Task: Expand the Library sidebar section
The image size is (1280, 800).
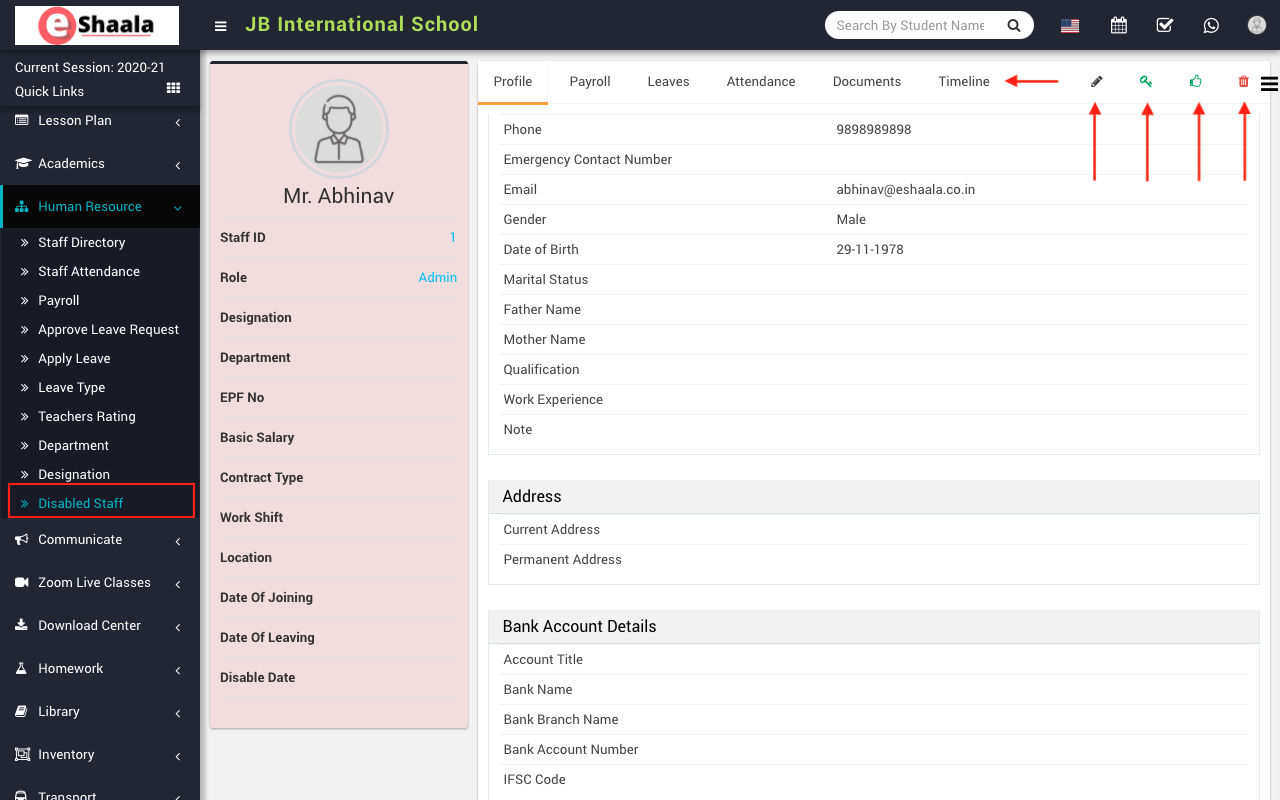Action: (98, 712)
